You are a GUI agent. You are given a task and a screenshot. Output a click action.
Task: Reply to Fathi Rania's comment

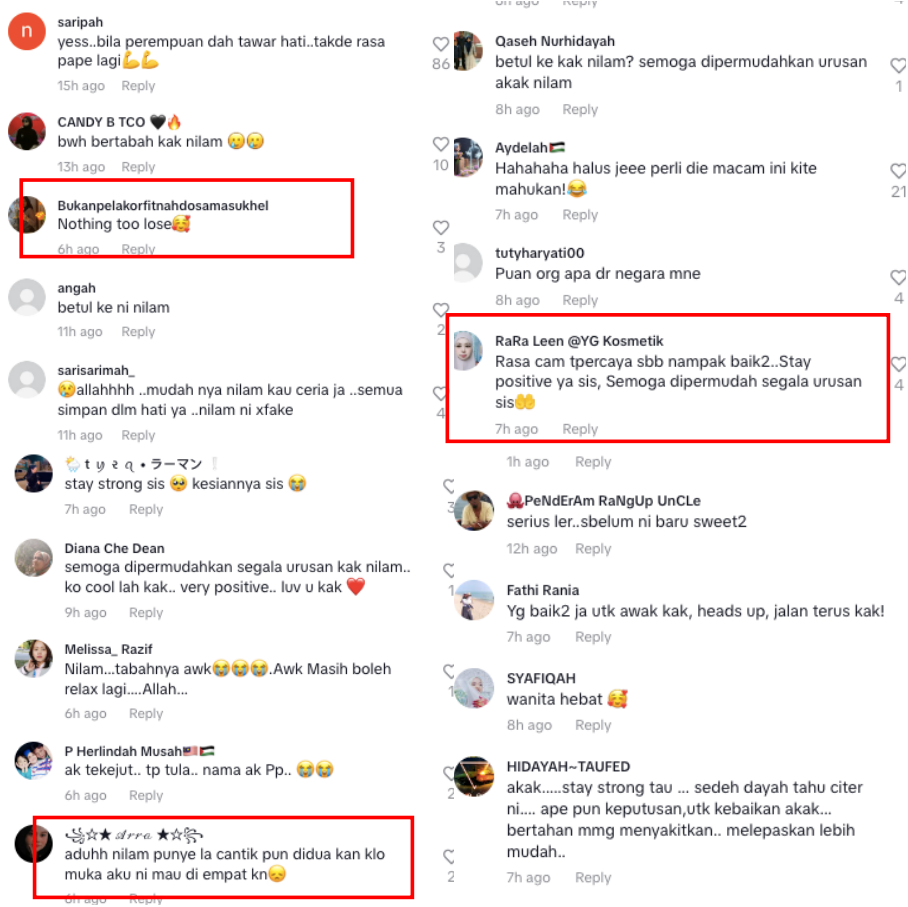pyautogui.click(x=593, y=637)
